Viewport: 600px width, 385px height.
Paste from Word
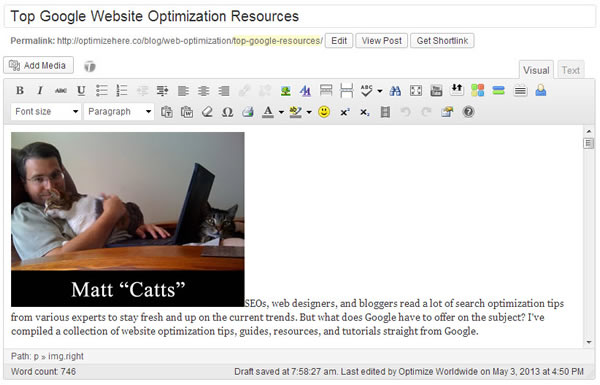click(187, 112)
